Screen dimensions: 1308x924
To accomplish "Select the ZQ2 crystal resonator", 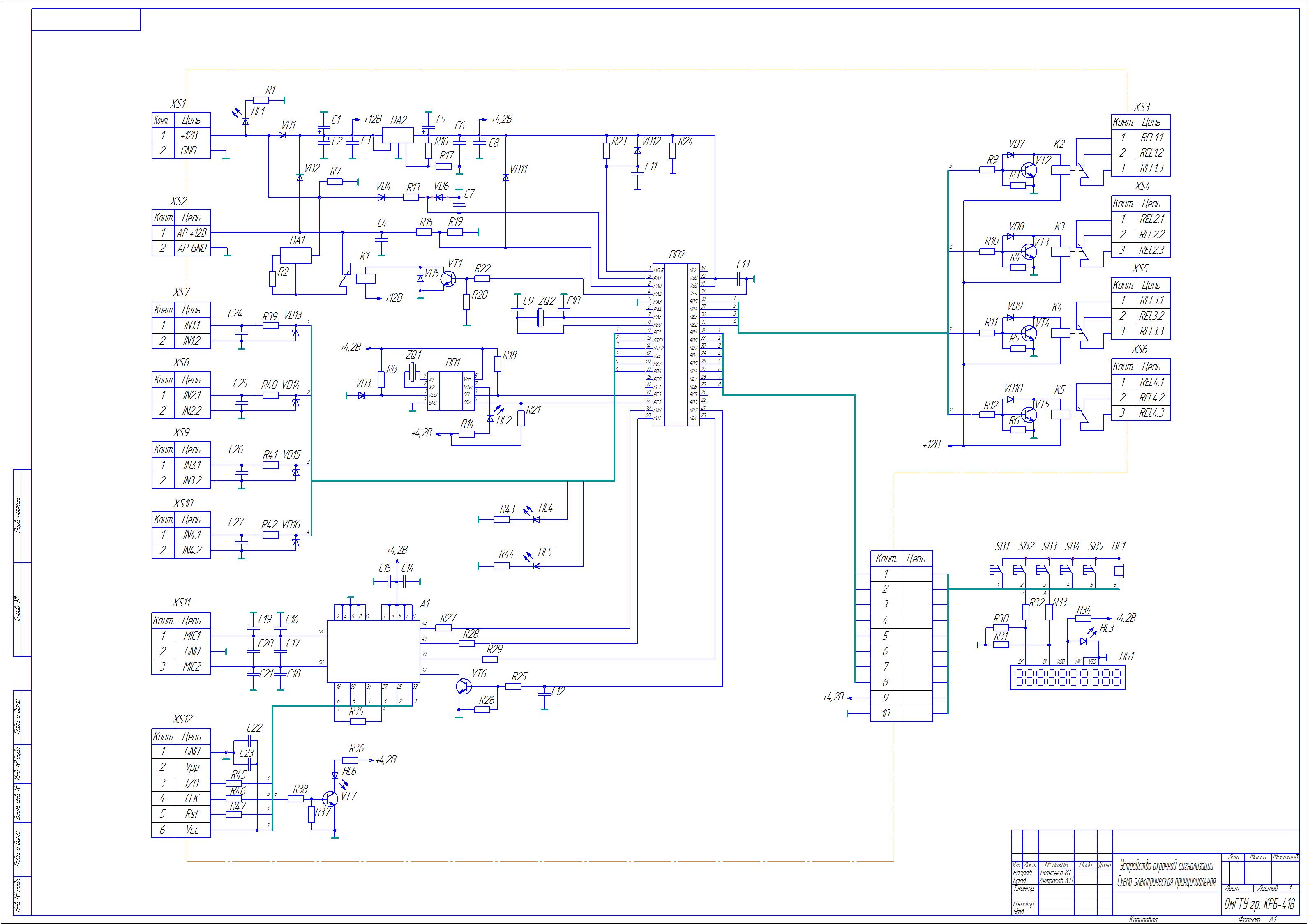I will (x=541, y=318).
